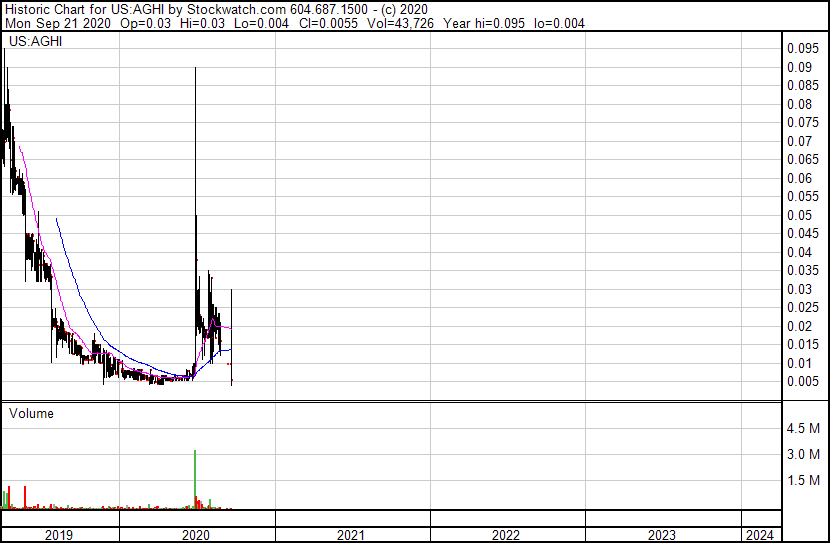Click the 2023 year marker

coord(661,535)
